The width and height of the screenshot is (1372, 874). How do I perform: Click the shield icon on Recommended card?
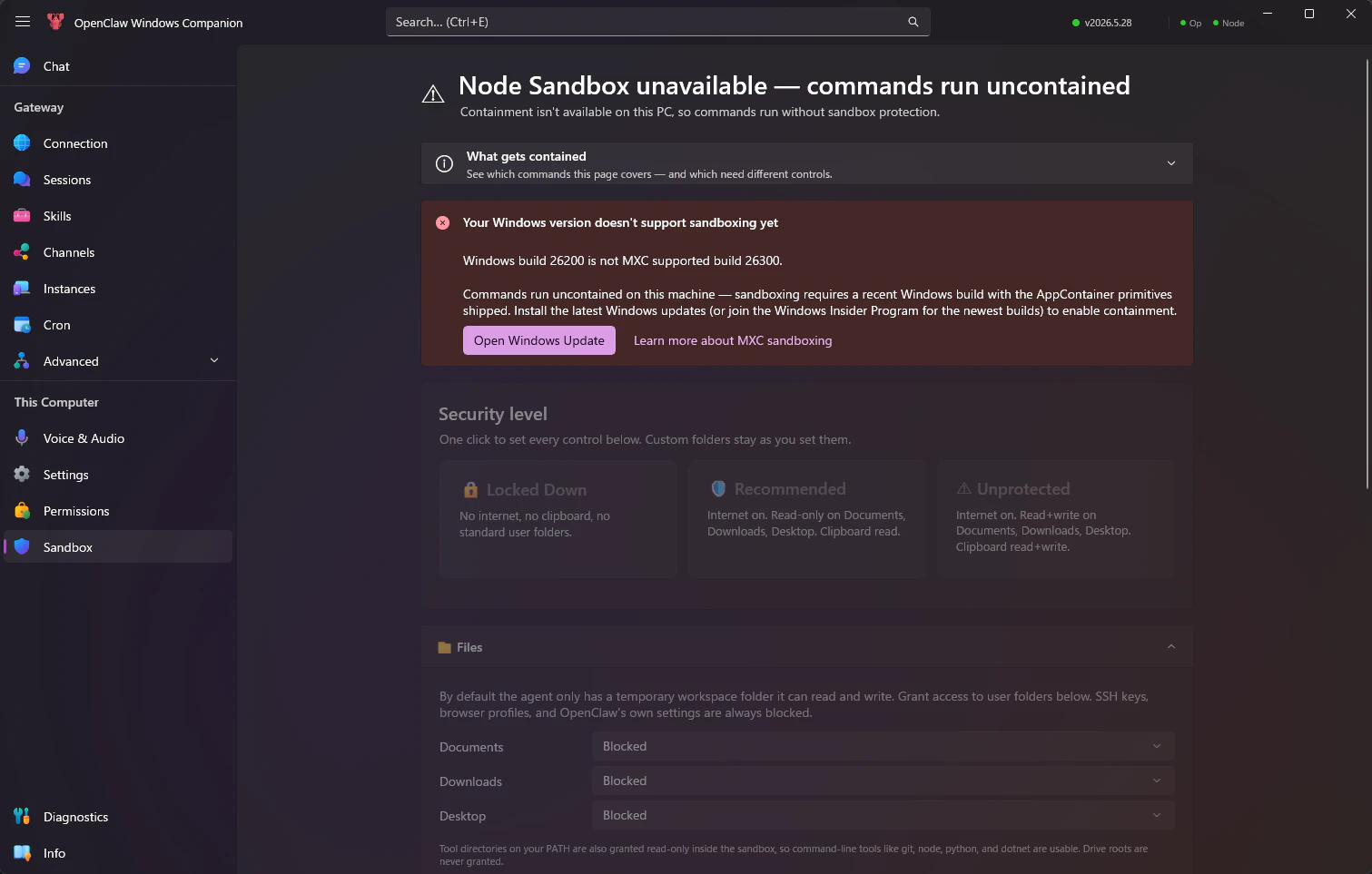click(x=718, y=488)
